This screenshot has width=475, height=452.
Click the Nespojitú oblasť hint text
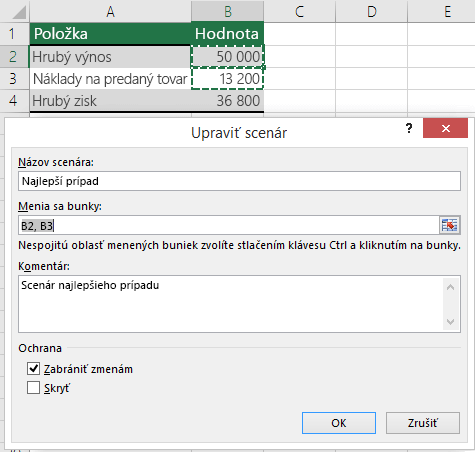tap(239, 245)
